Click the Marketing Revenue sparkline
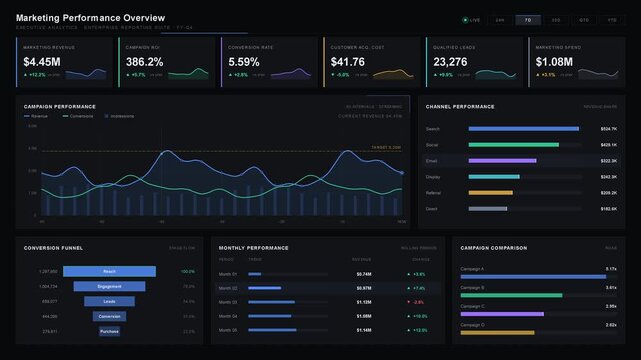This screenshot has height=360, width=641. coord(86,74)
